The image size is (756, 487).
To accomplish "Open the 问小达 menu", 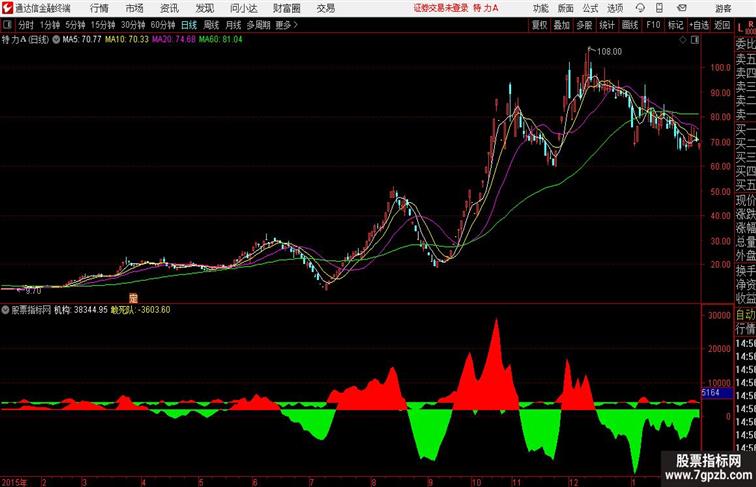I will (x=243, y=8).
